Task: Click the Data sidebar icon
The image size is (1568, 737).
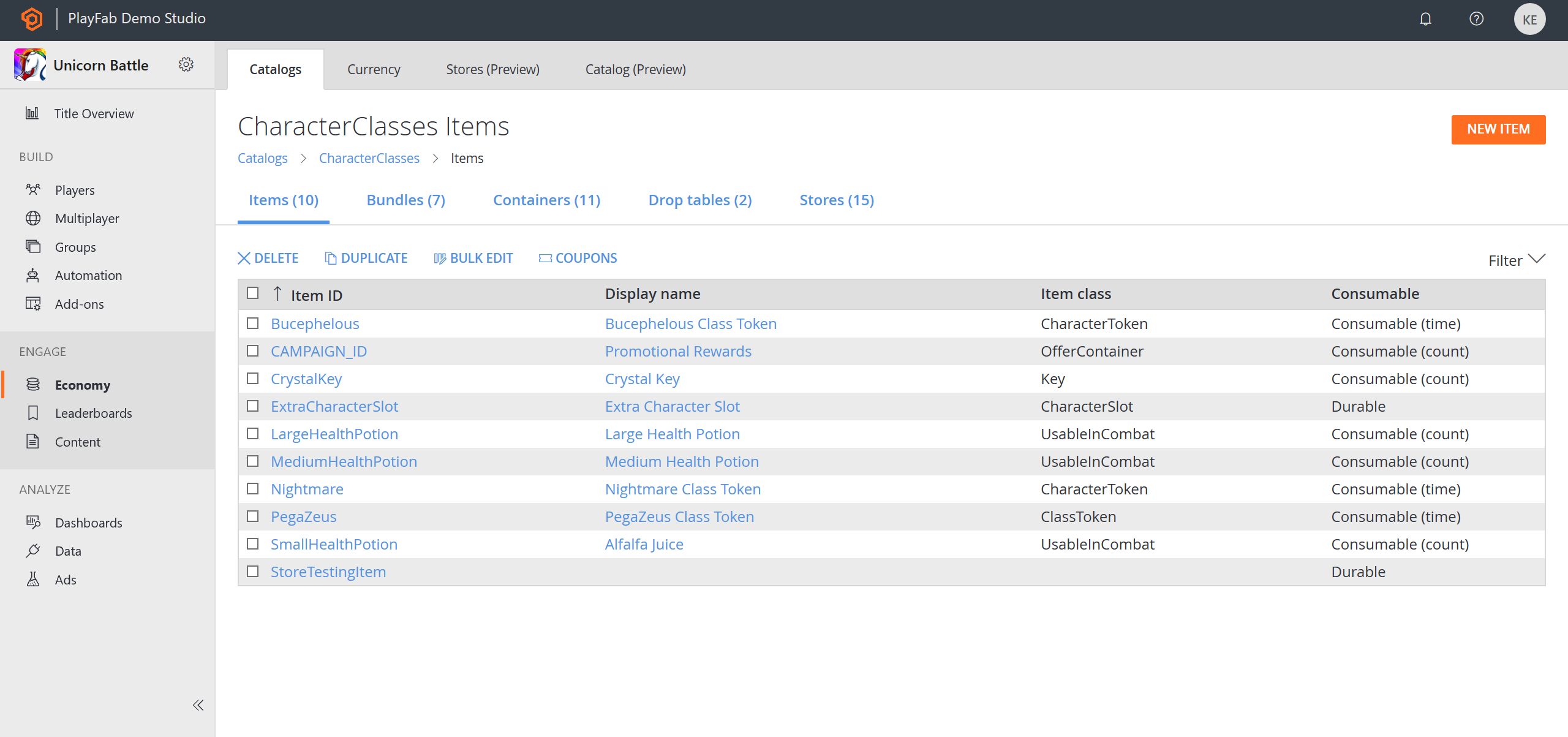Action: coord(32,550)
